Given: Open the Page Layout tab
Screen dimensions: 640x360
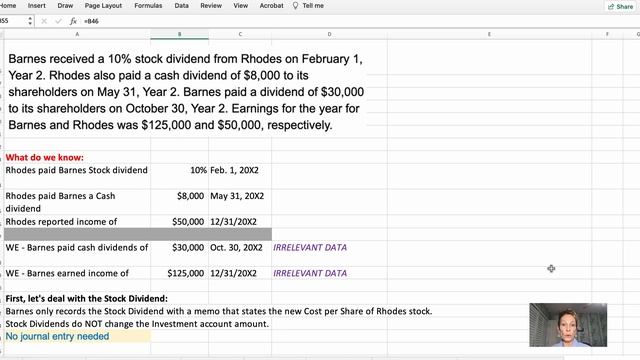Looking at the screenshot, I should coord(103,6).
